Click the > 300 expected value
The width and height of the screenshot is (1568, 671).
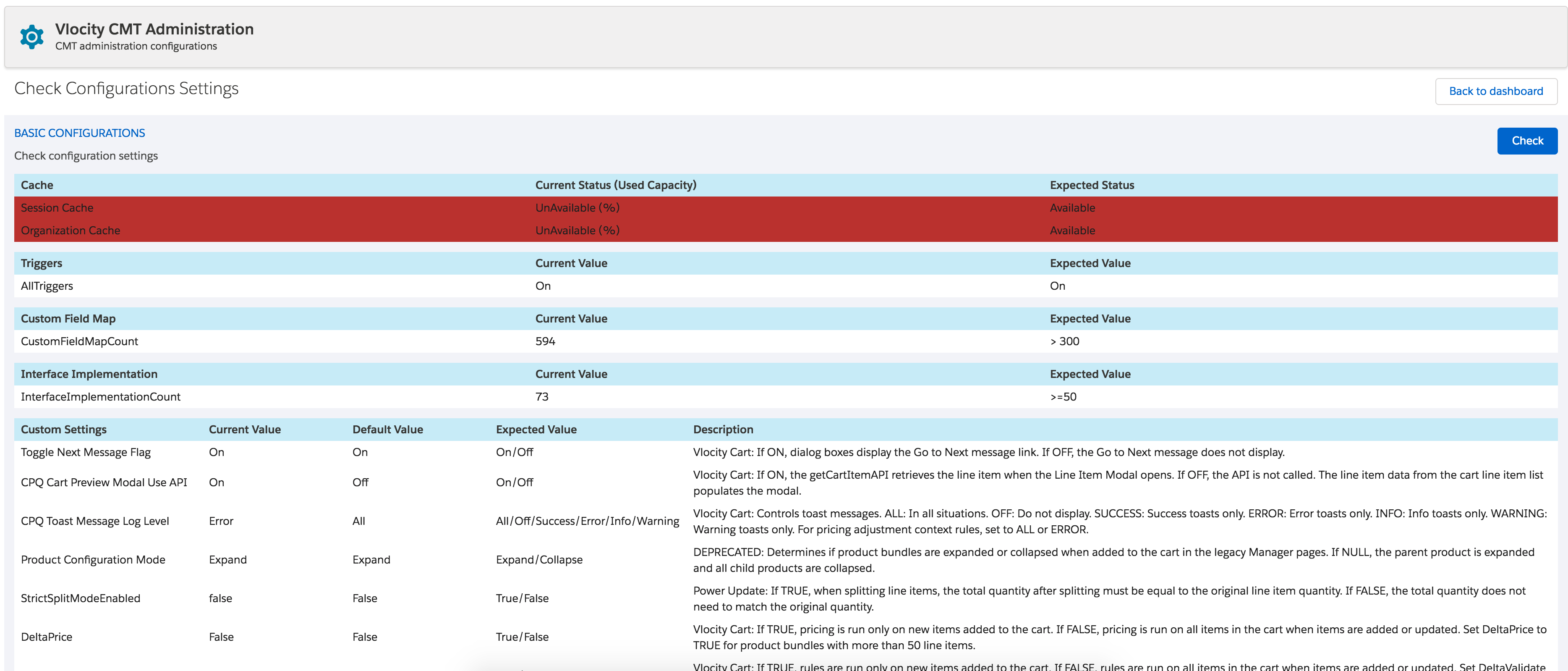pyautogui.click(x=1064, y=341)
